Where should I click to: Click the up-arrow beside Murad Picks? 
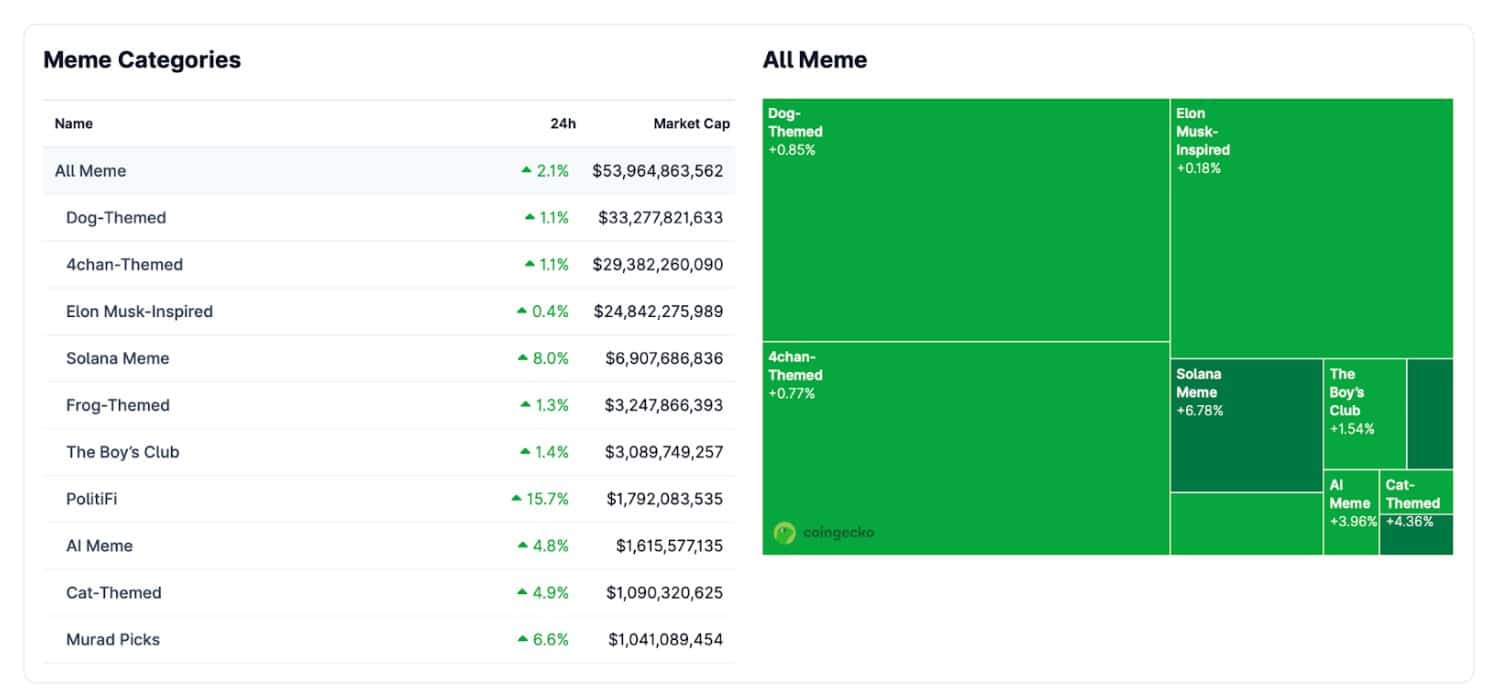pos(523,639)
